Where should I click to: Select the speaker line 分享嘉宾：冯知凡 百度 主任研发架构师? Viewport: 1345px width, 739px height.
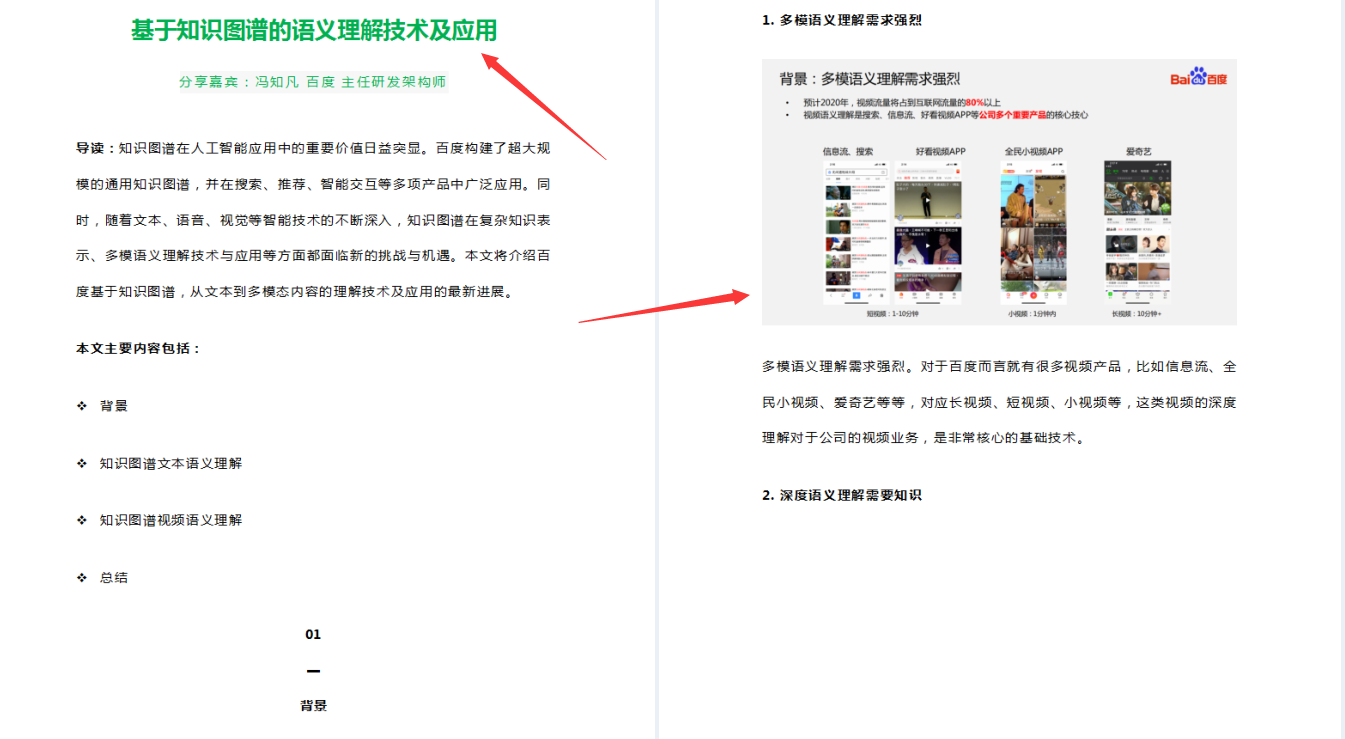[x=313, y=82]
